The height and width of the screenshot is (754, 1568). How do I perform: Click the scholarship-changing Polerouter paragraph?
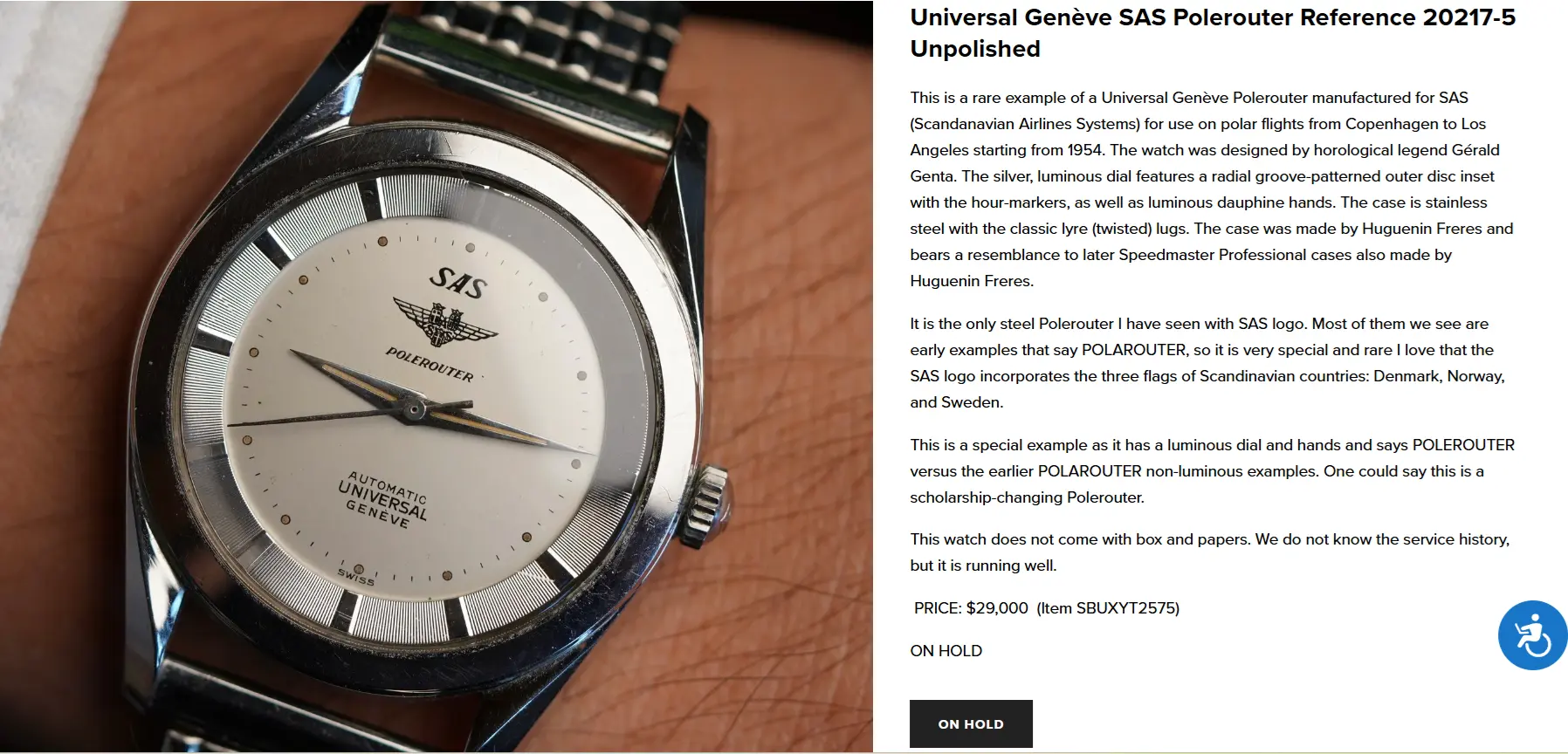click(x=1212, y=471)
